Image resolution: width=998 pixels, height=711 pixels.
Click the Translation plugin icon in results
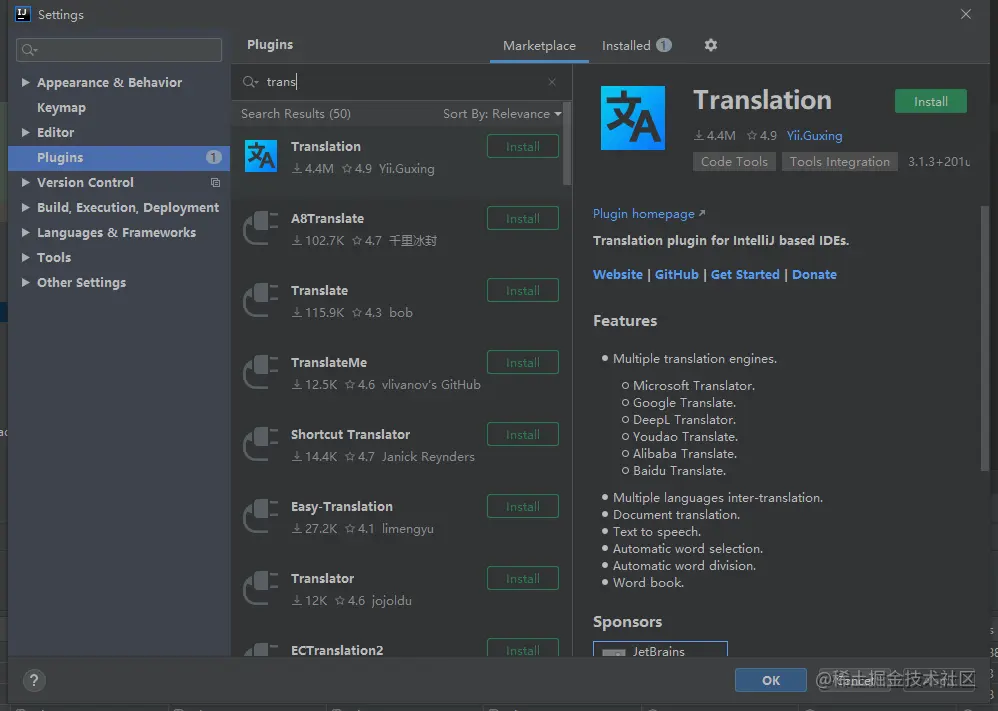(x=261, y=156)
